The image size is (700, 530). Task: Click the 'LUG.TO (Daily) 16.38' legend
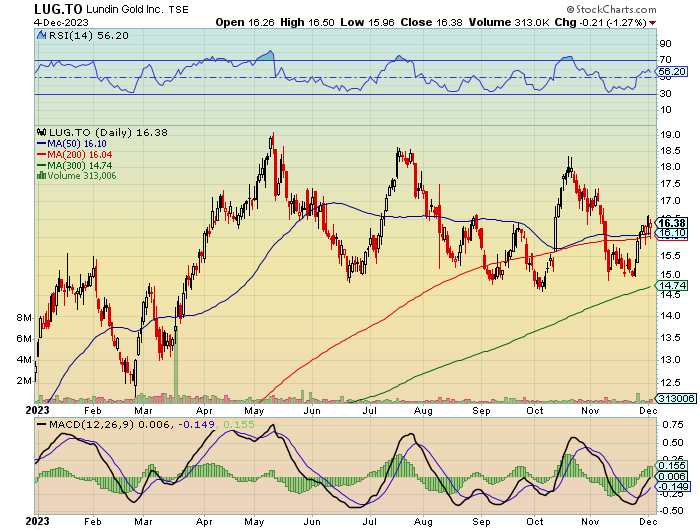click(108, 133)
